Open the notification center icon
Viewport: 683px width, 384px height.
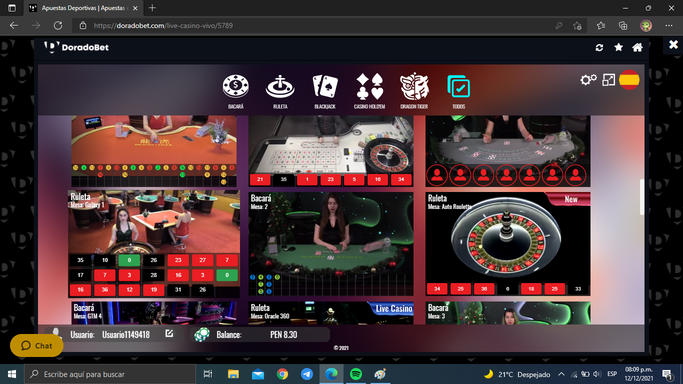[668, 374]
